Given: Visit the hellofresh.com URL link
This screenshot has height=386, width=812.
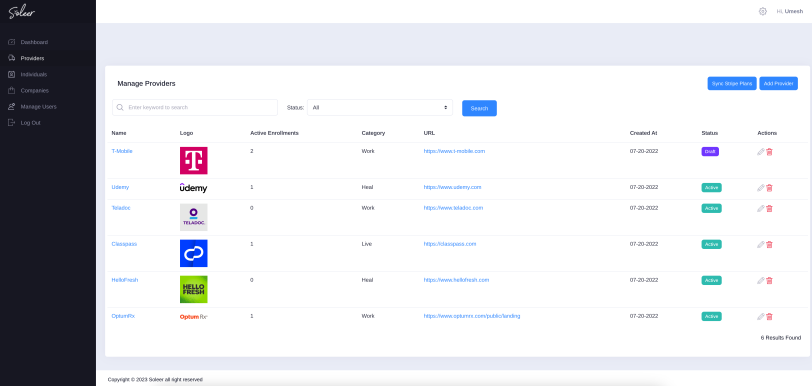Looking at the screenshot, I should coord(456,279).
